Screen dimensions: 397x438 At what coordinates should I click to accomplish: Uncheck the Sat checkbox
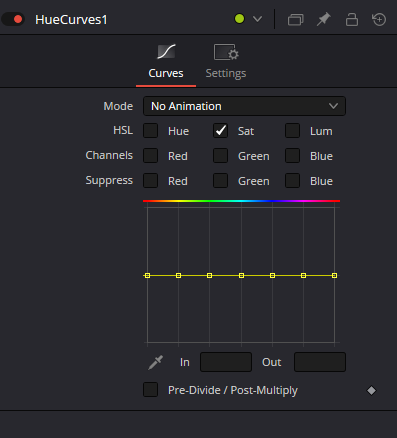click(x=220, y=131)
